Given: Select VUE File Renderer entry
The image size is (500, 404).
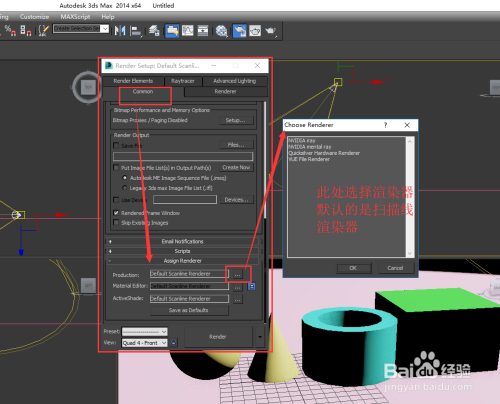Looking at the screenshot, I should 309,159.
